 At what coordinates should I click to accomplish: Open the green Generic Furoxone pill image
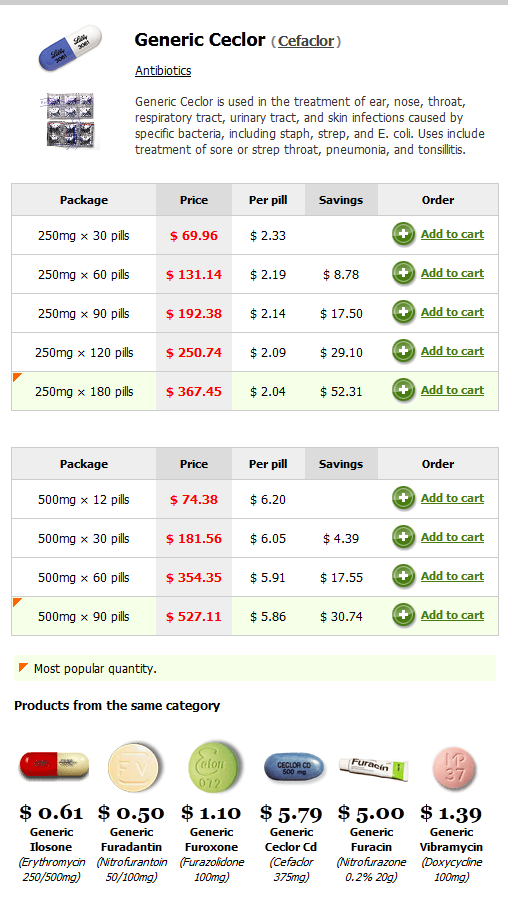pyautogui.click(x=212, y=768)
